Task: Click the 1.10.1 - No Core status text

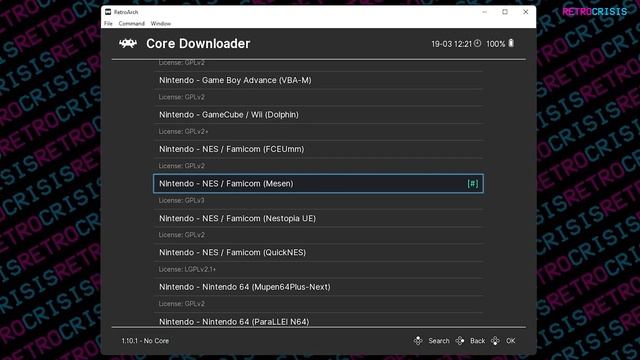Action: pyautogui.click(x=145, y=341)
